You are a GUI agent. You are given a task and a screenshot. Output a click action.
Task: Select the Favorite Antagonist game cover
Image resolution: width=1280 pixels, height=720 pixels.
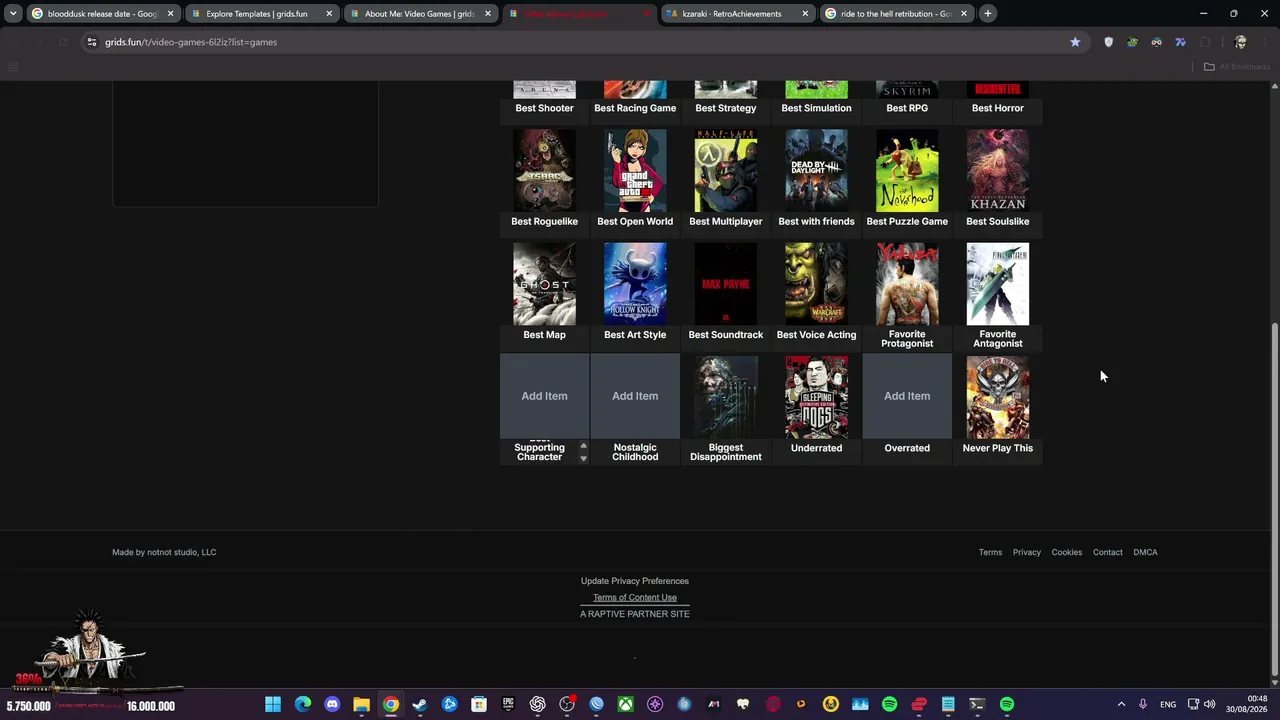pyautogui.click(x=998, y=284)
